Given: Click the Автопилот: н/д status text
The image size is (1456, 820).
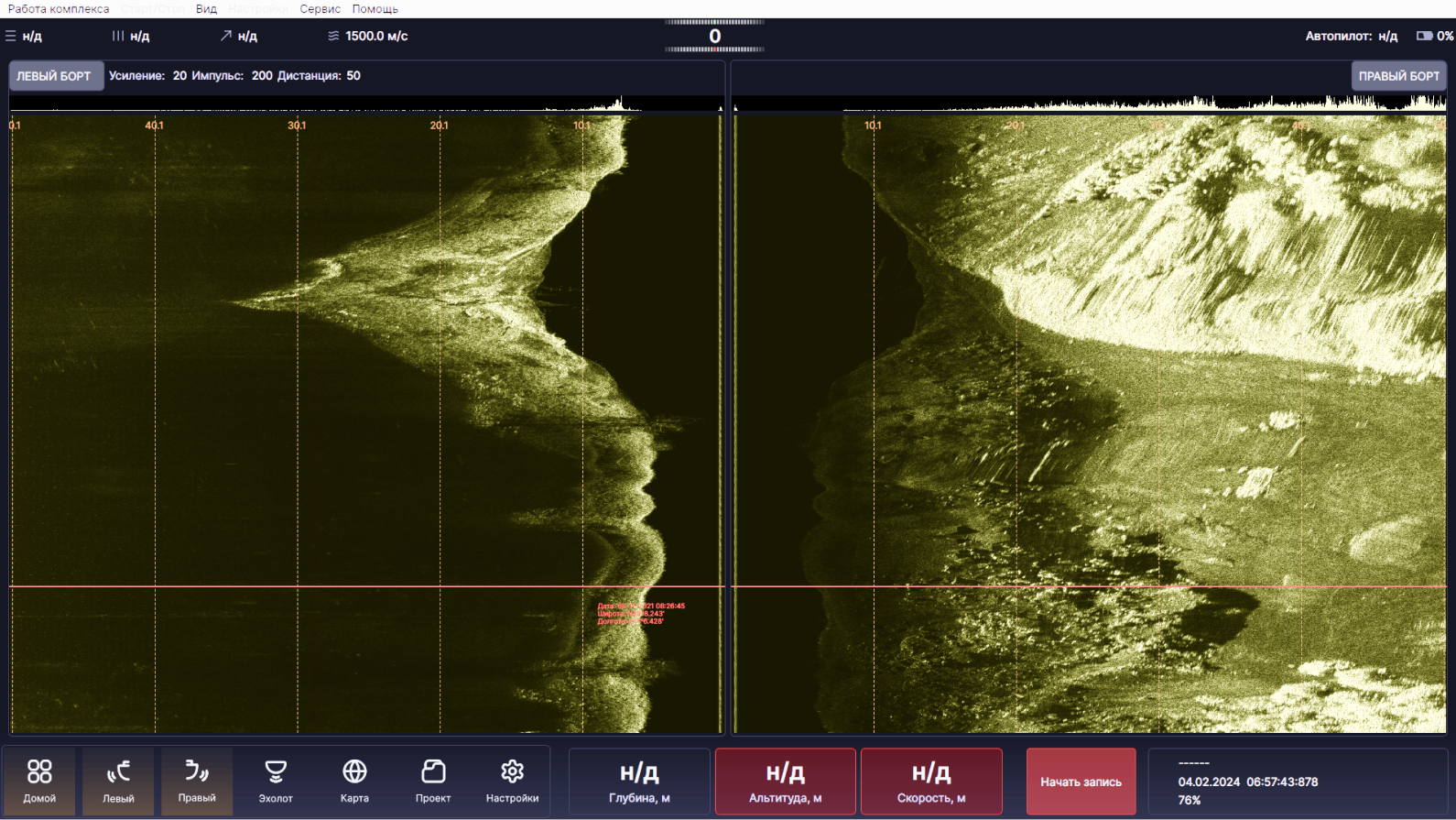Looking at the screenshot, I should (1351, 37).
